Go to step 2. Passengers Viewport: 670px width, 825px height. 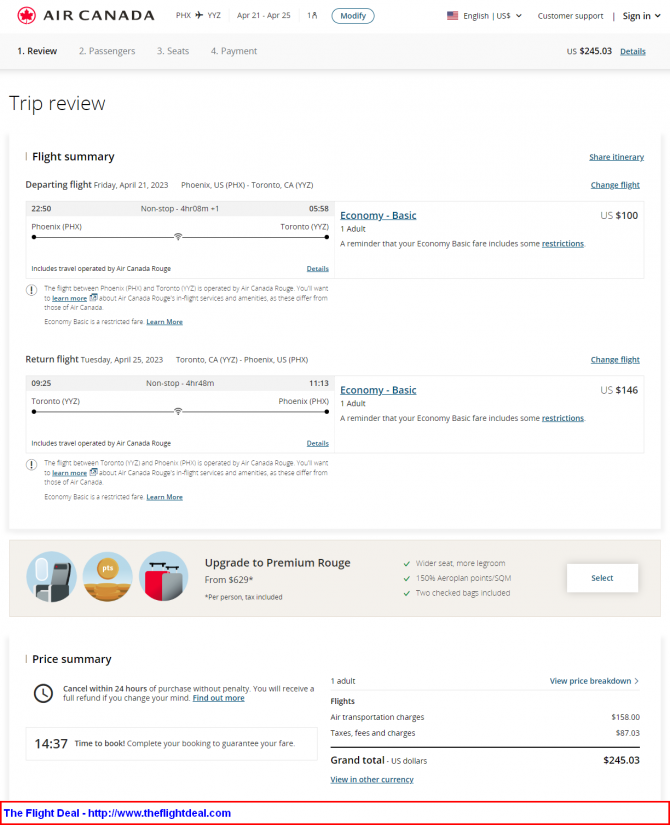[x=107, y=51]
